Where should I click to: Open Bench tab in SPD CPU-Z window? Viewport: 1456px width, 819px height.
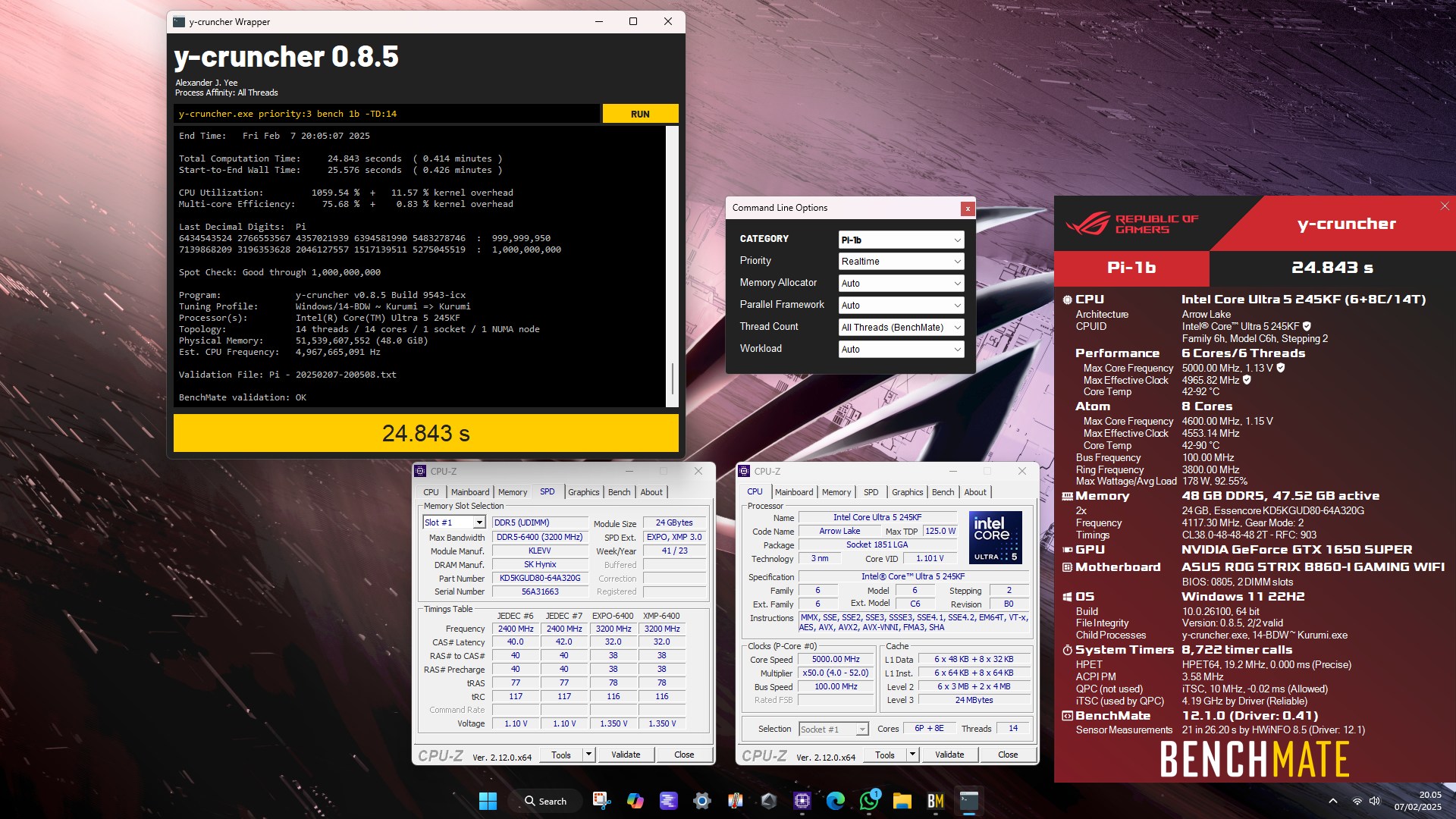tap(619, 492)
